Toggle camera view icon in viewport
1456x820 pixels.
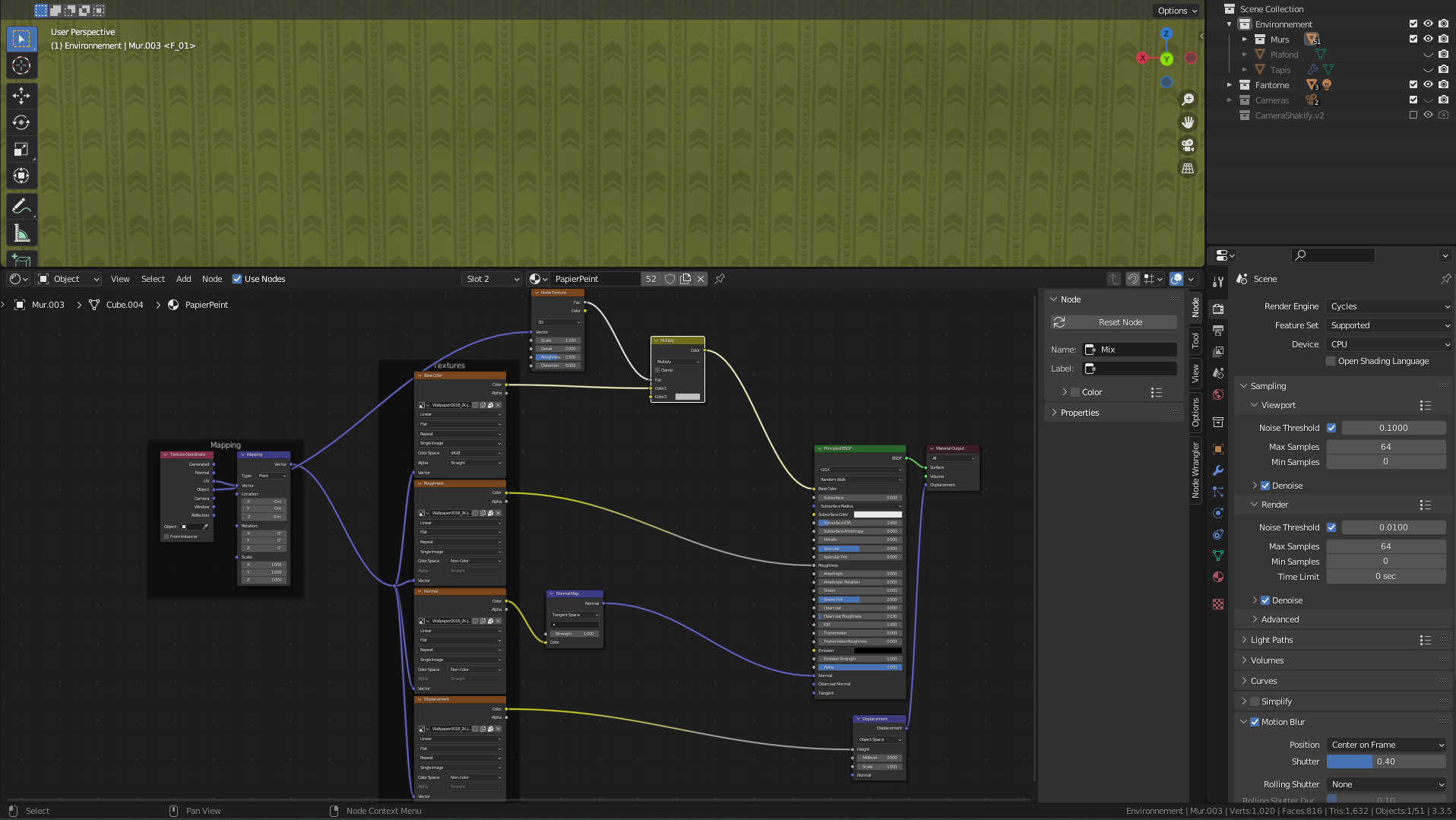1188,145
